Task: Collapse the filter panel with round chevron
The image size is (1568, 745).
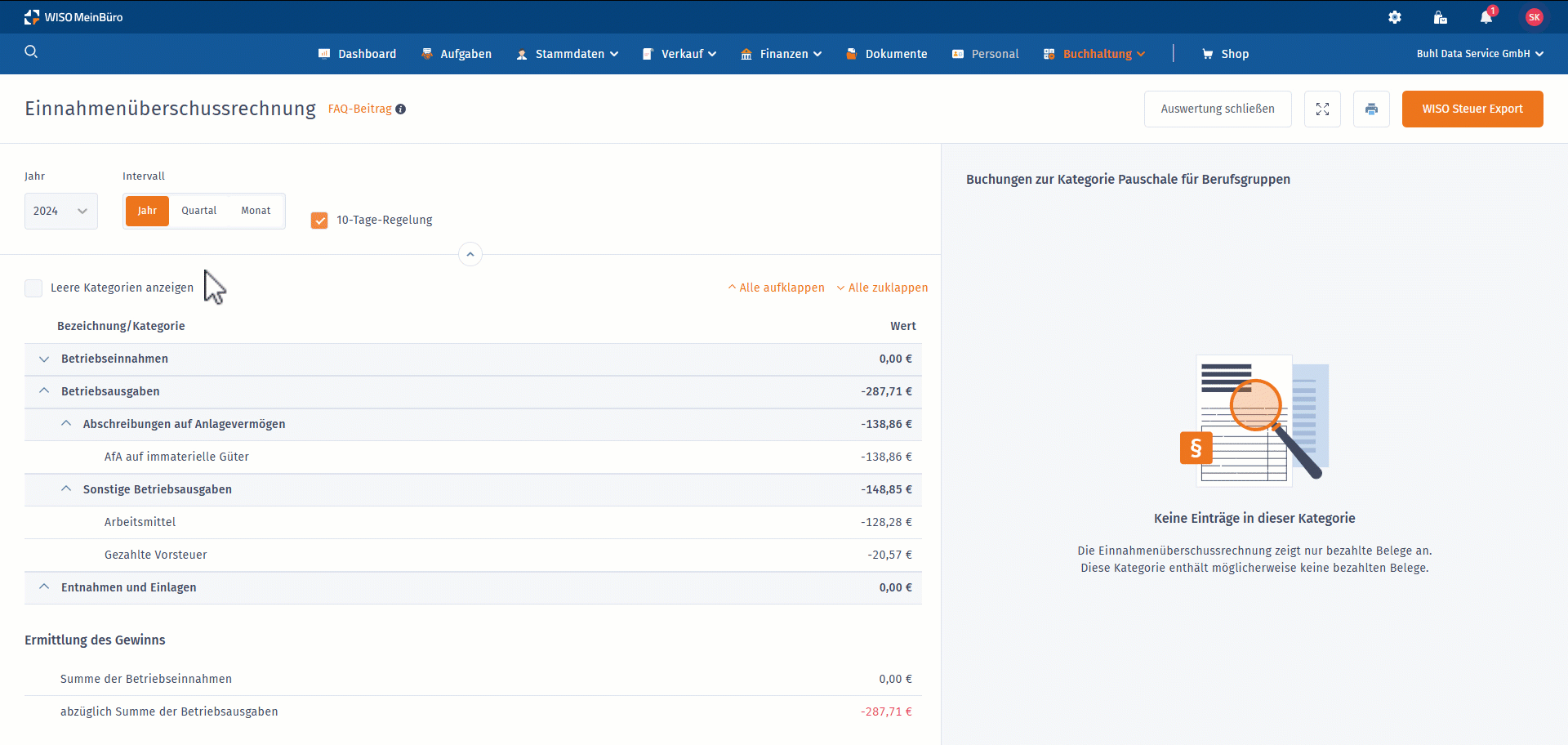Action: 470,254
